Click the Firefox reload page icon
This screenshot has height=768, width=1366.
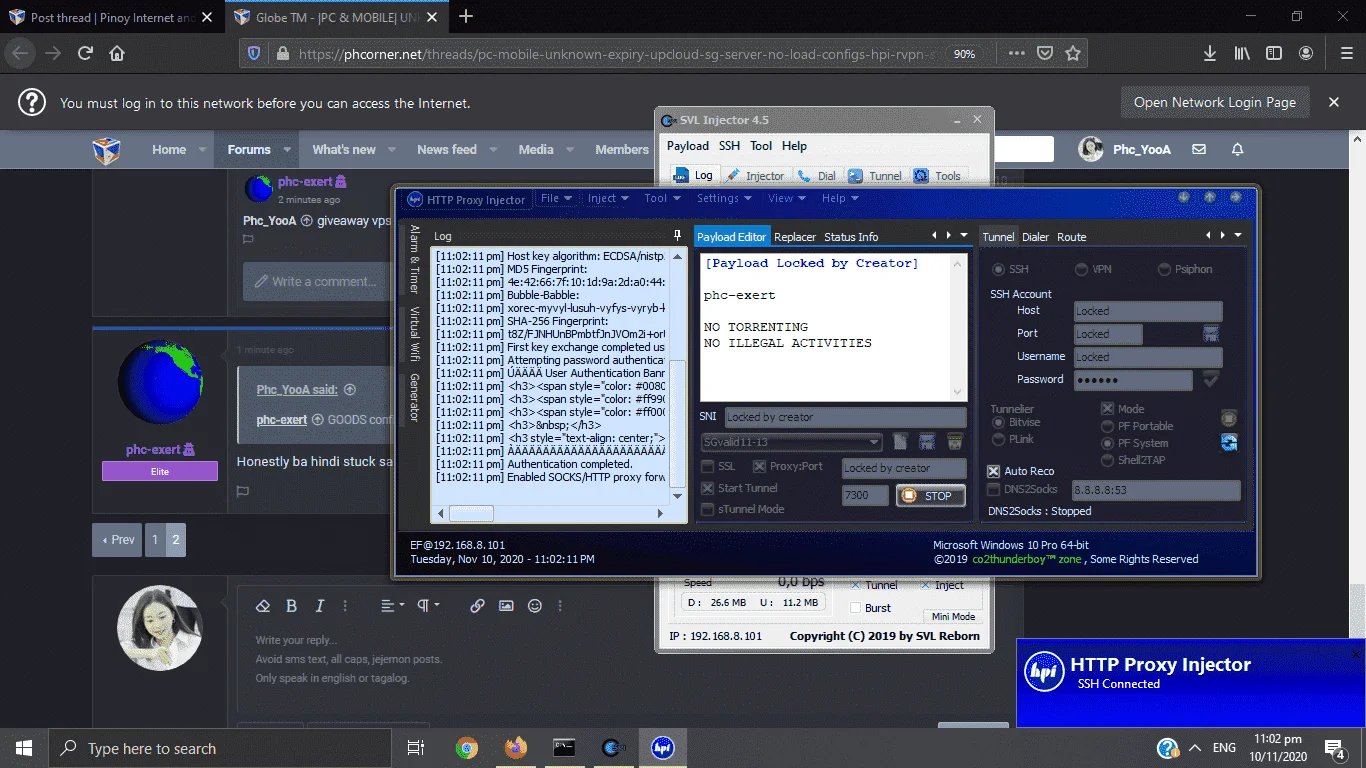[x=85, y=53]
